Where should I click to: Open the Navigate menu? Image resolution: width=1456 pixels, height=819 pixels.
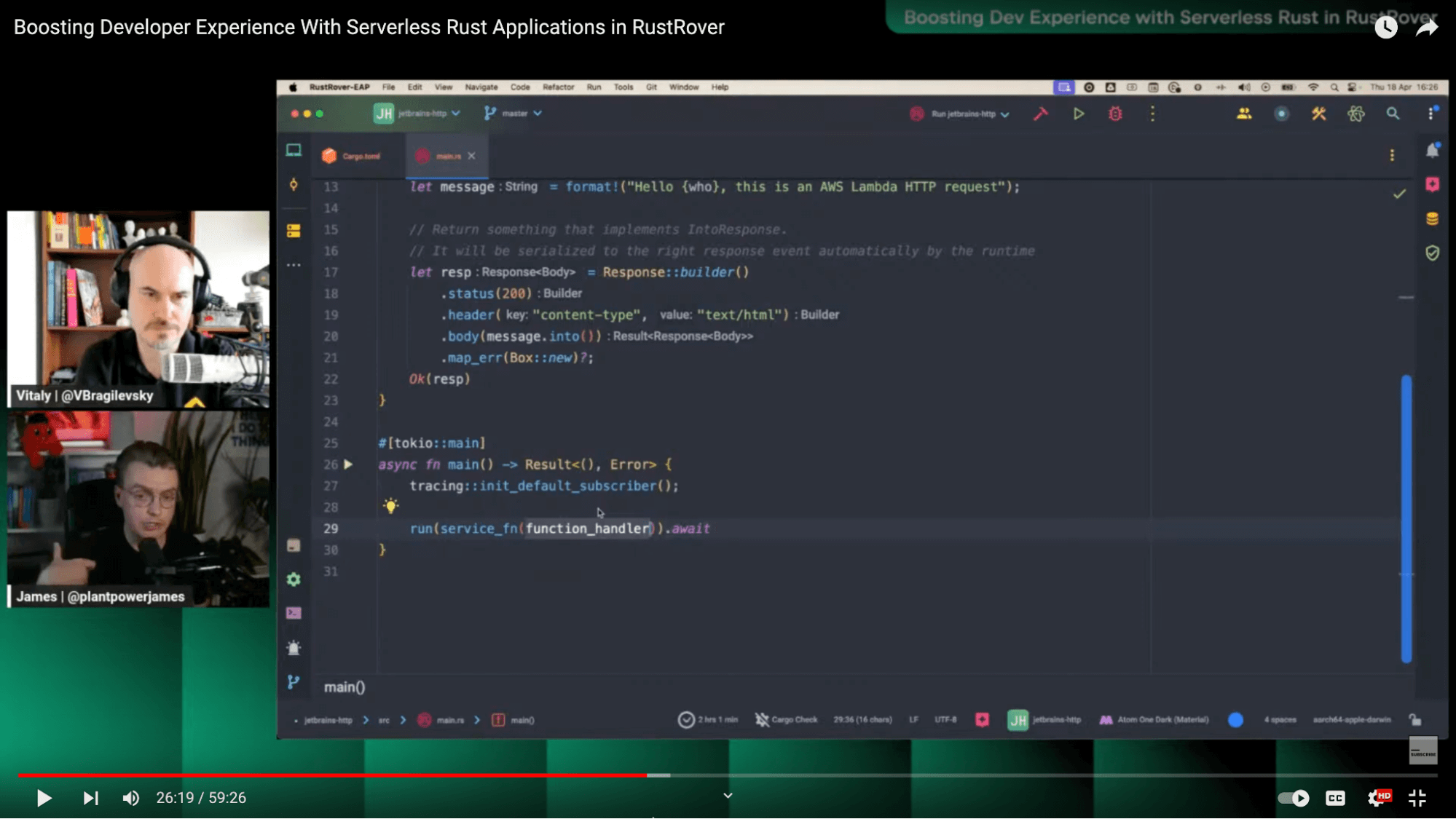481,87
